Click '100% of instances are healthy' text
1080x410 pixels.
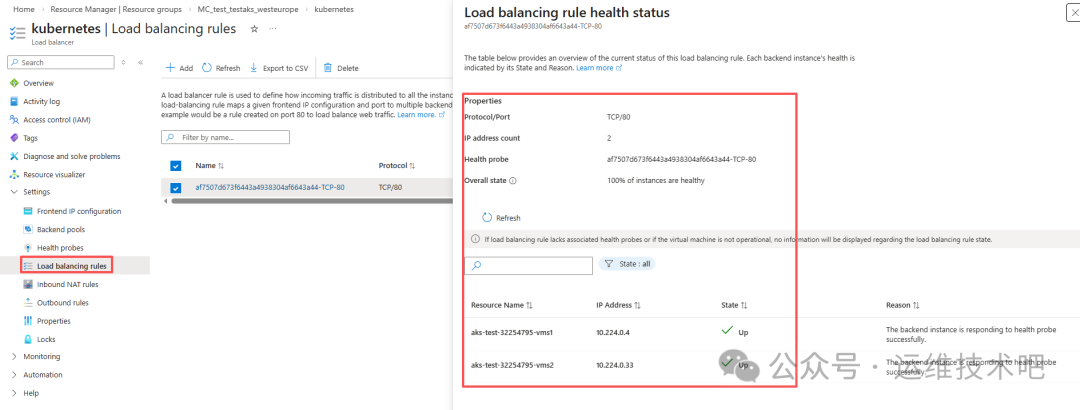click(x=656, y=181)
